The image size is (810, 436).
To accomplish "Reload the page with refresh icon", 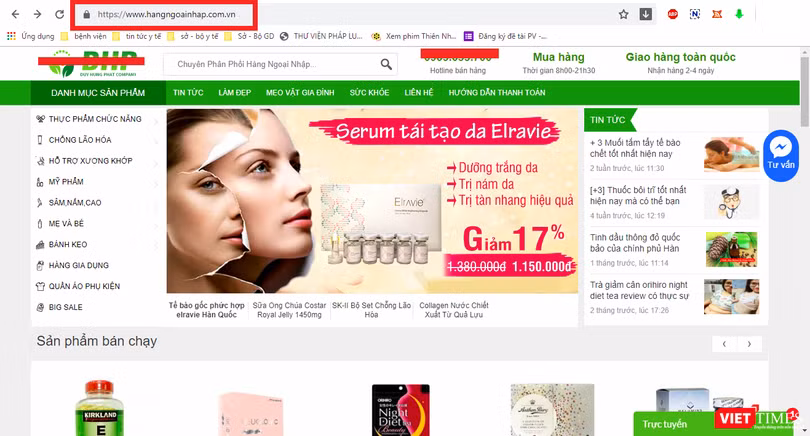I will pyautogui.click(x=59, y=14).
